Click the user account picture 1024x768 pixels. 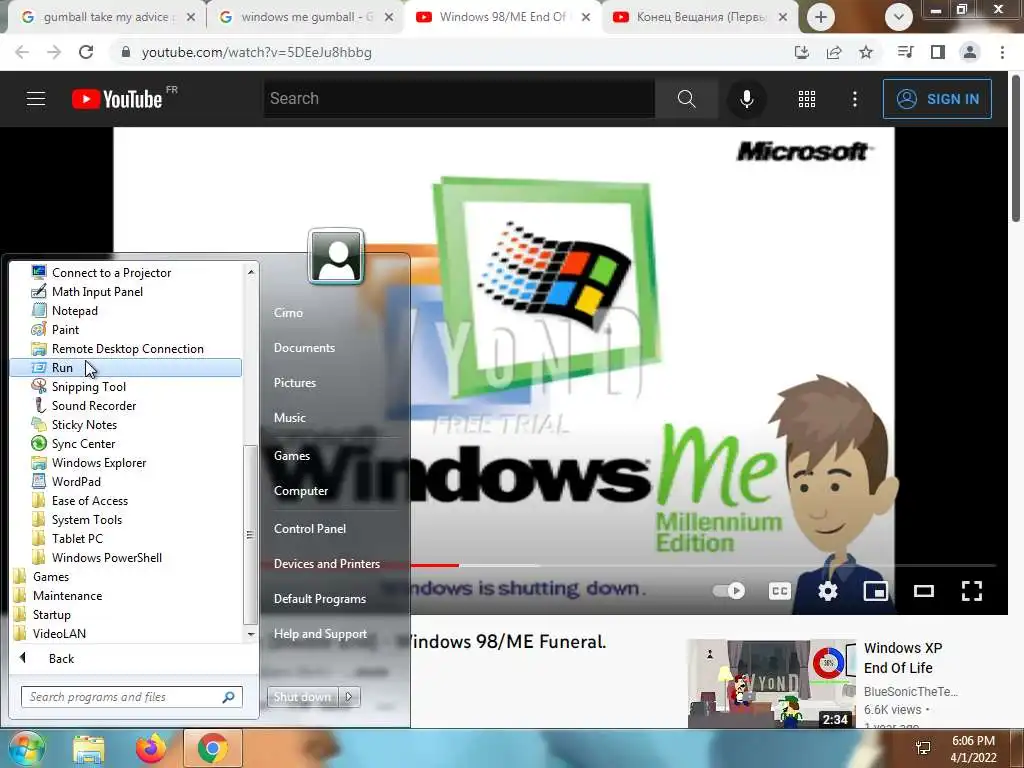point(336,256)
